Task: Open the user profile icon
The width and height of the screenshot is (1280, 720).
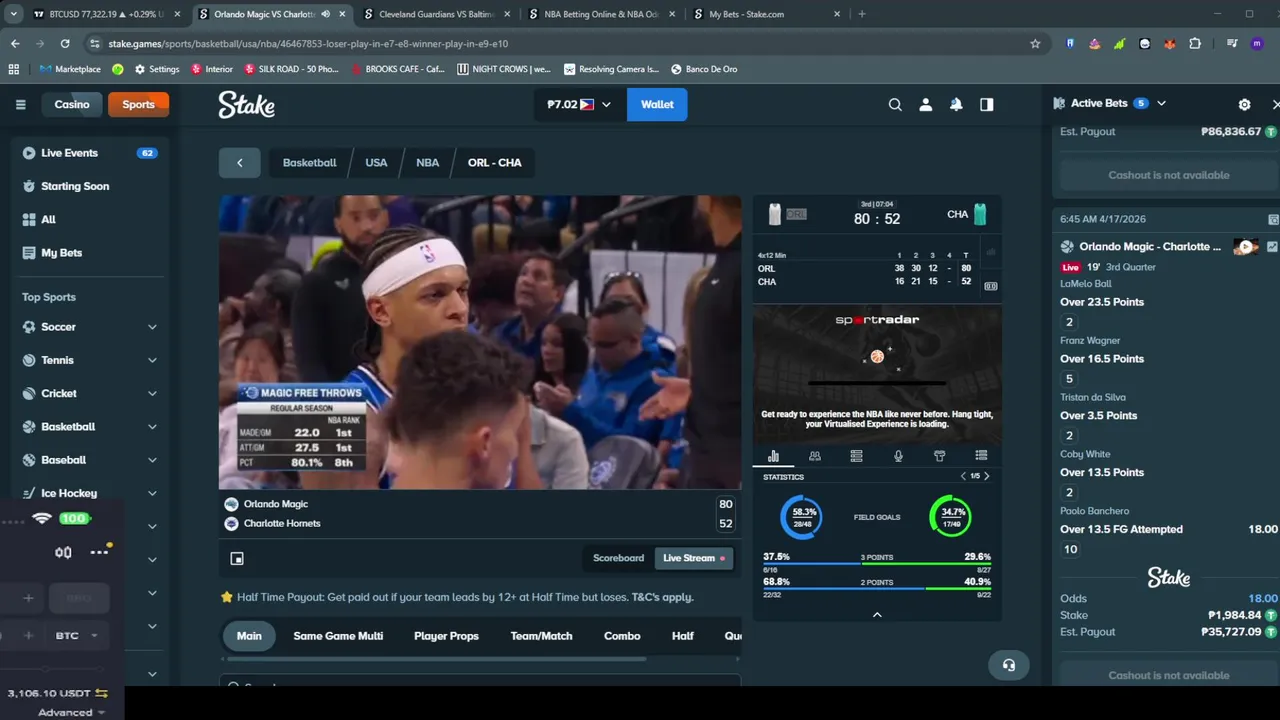Action: (926, 104)
